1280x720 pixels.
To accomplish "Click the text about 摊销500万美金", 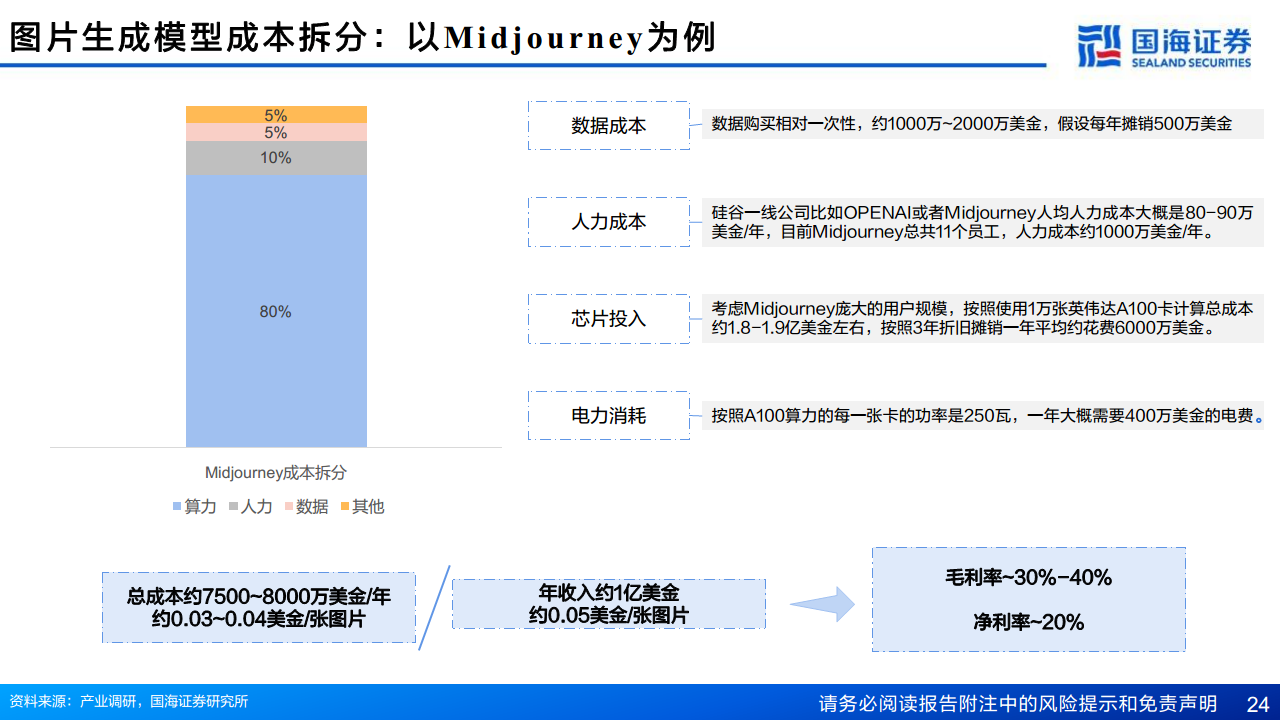I will (x=982, y=124).
